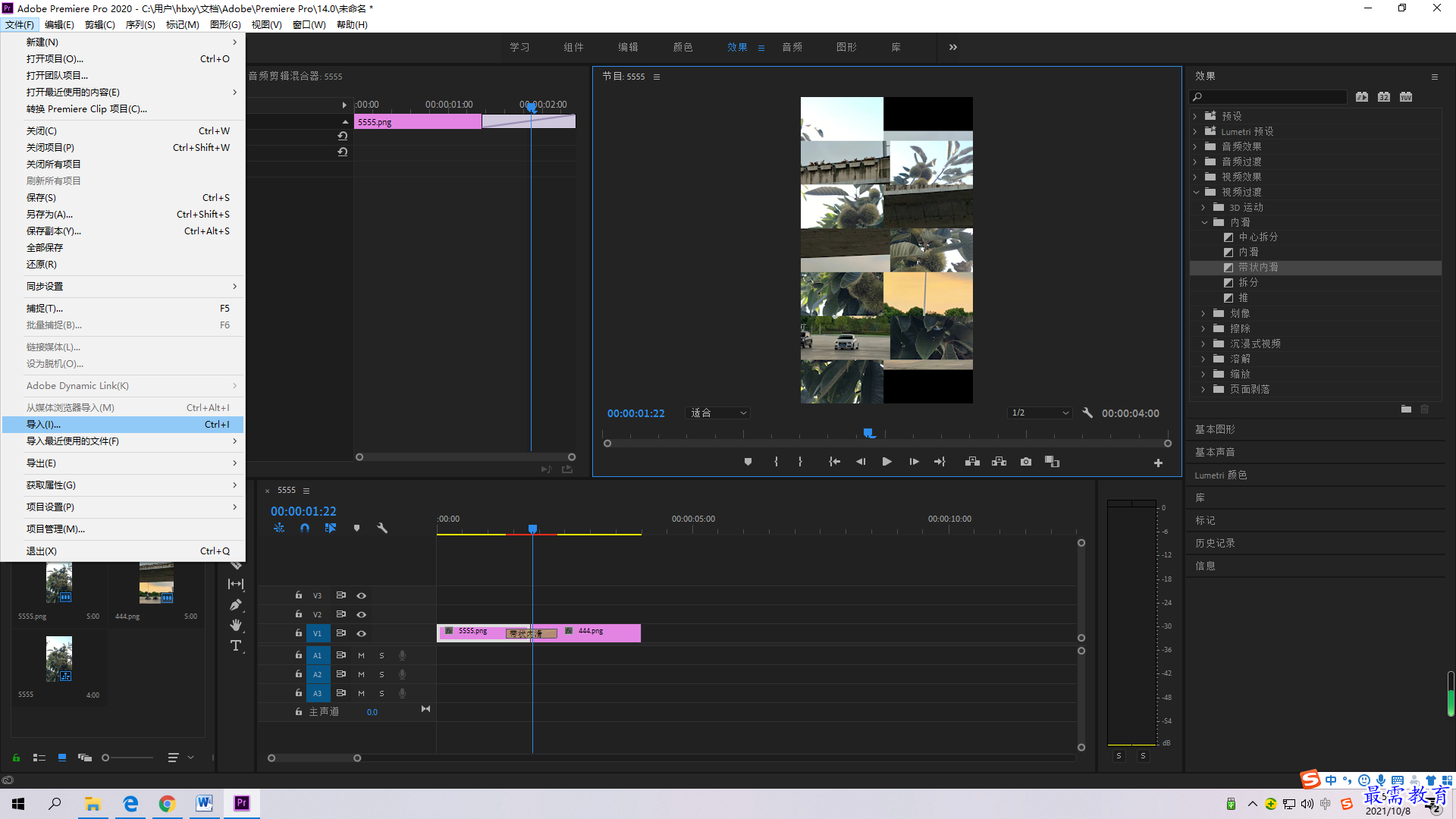This screenshot has width=1456, height=819.
Task: Expand the 音频效果 folder
Action: [x=1195, y=146]
